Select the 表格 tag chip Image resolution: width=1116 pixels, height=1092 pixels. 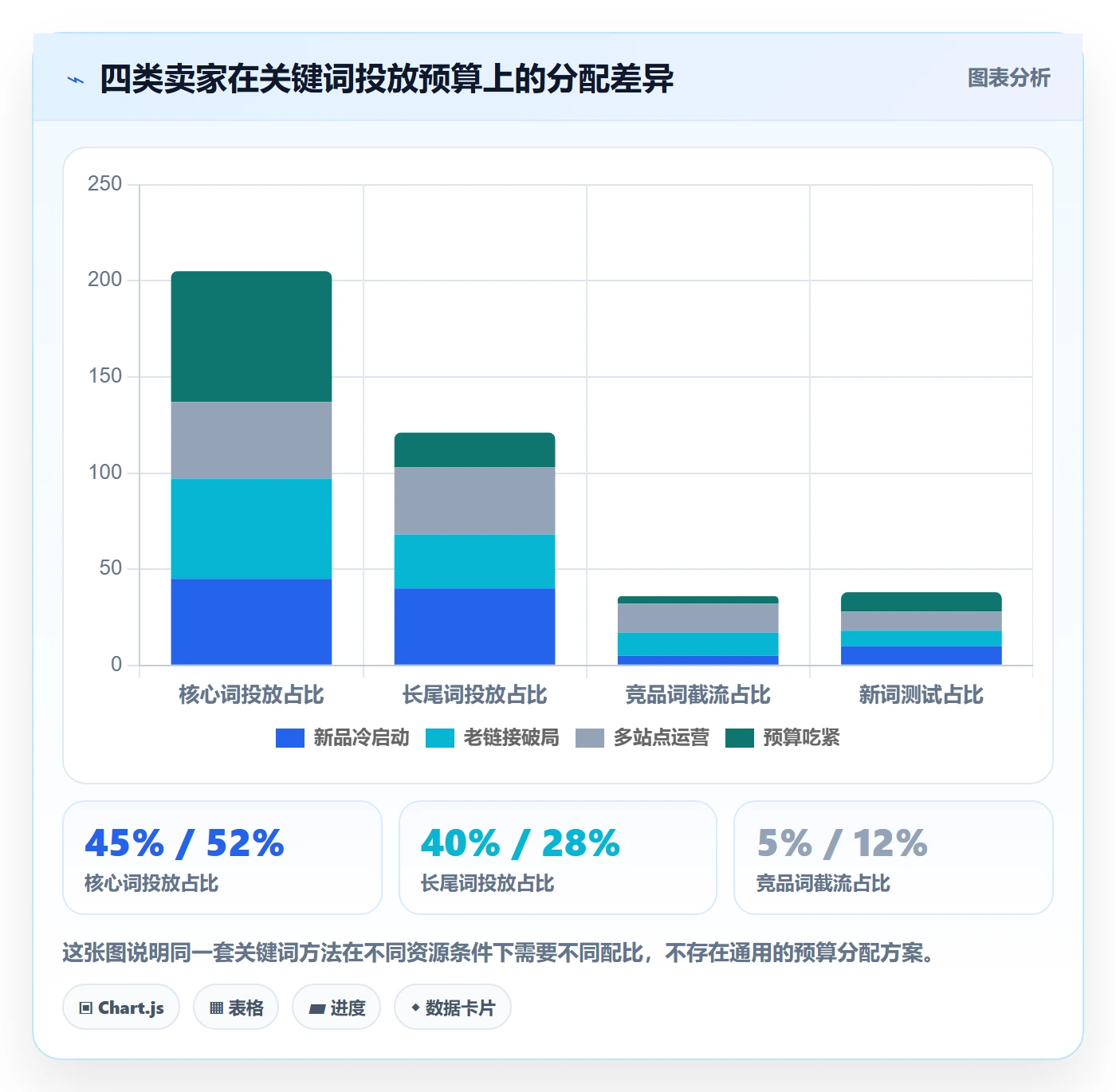coord(236,1008)
